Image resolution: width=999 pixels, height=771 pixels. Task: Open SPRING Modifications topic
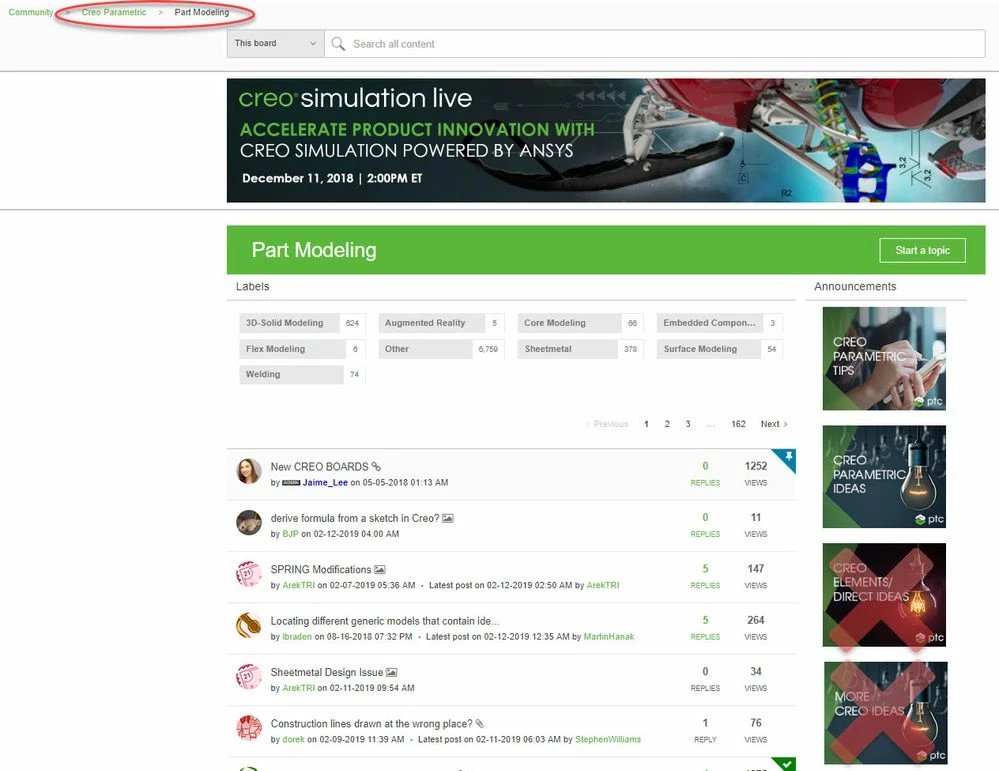[320, 570]
